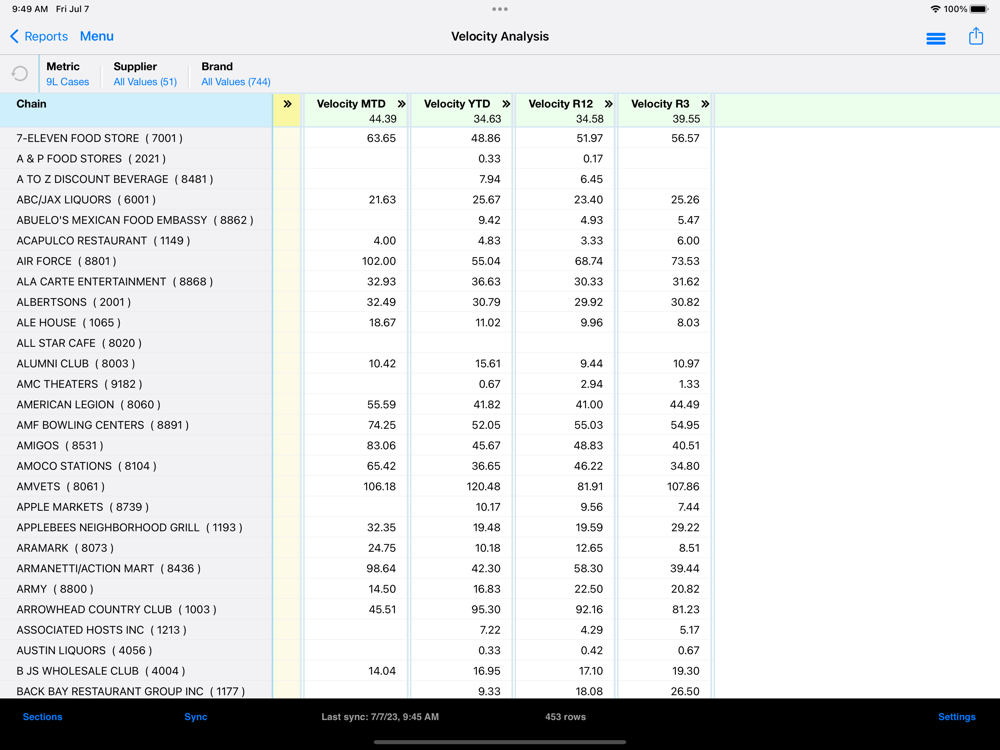This screenshot has width=1000, height=750.
Task: Expand Velocity MTD column chevrons
Action: [401, 104]
